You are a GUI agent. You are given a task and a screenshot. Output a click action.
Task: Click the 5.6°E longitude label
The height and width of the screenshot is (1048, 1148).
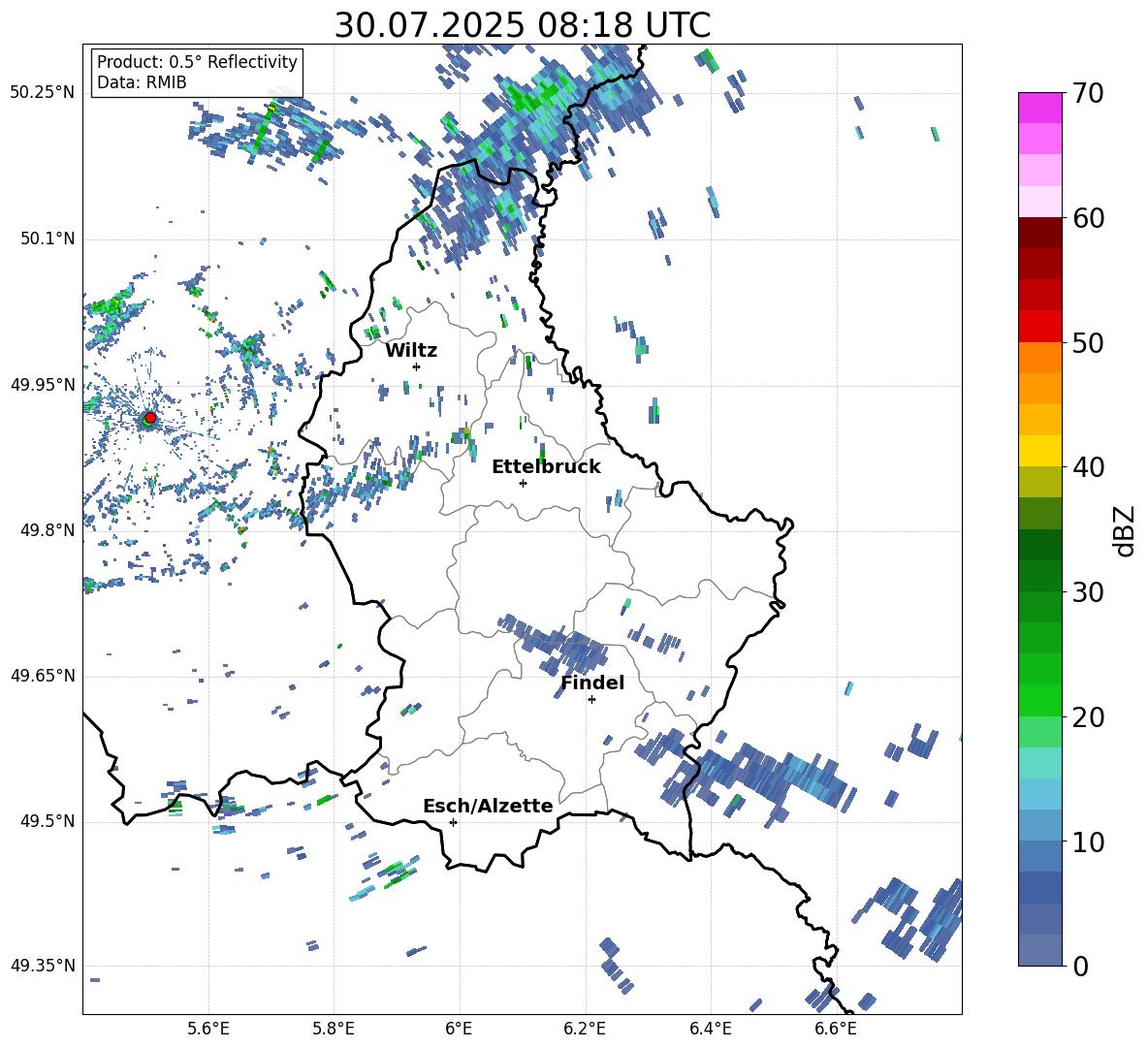pos(208,1029)
